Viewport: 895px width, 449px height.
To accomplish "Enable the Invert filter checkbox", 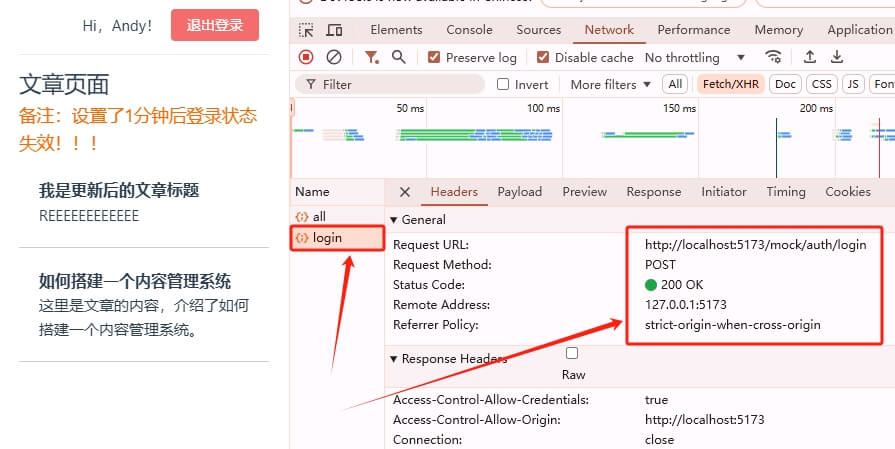I will [503, 85].
